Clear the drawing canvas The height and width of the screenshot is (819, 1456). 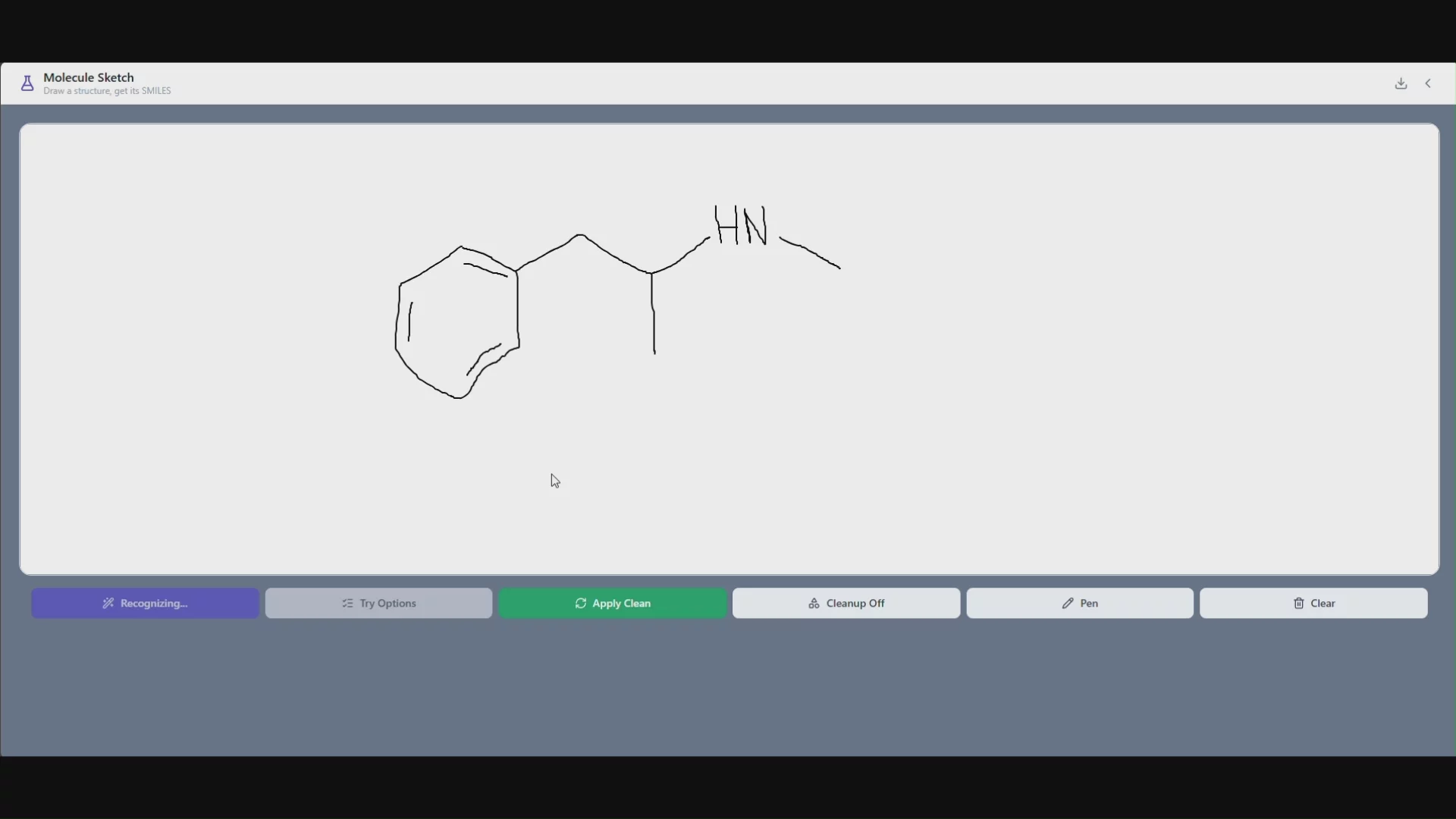[x=1313, y=603]
